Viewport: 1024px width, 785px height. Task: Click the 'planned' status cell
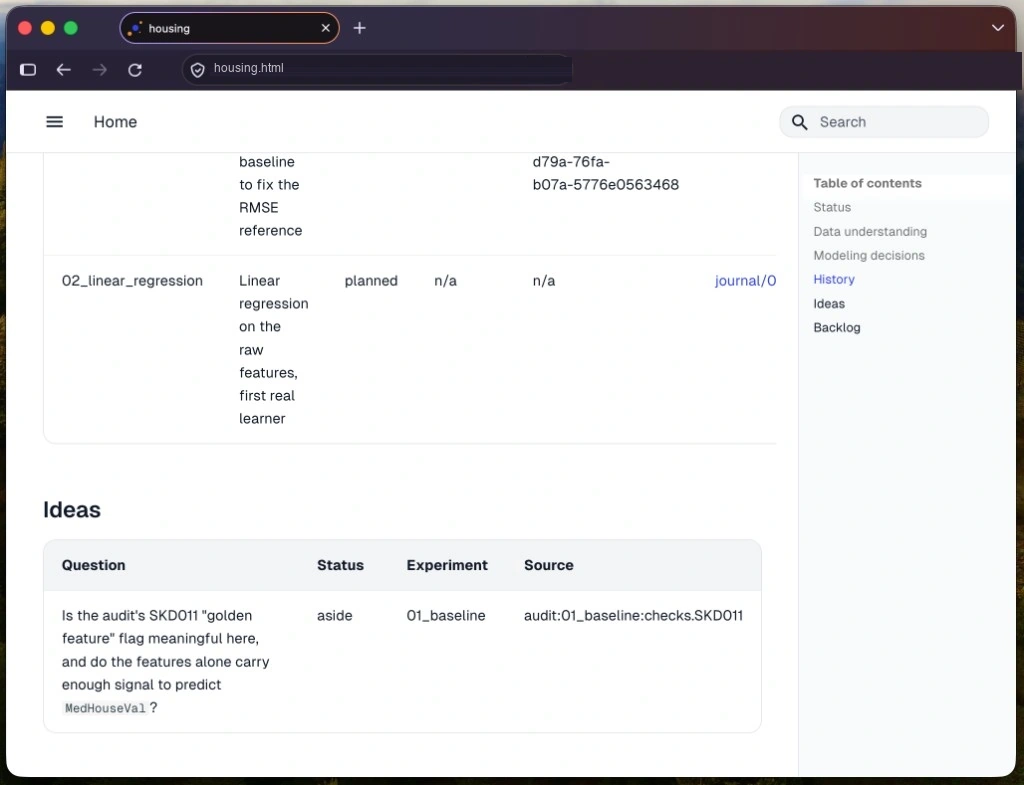[x=371, y=281]
